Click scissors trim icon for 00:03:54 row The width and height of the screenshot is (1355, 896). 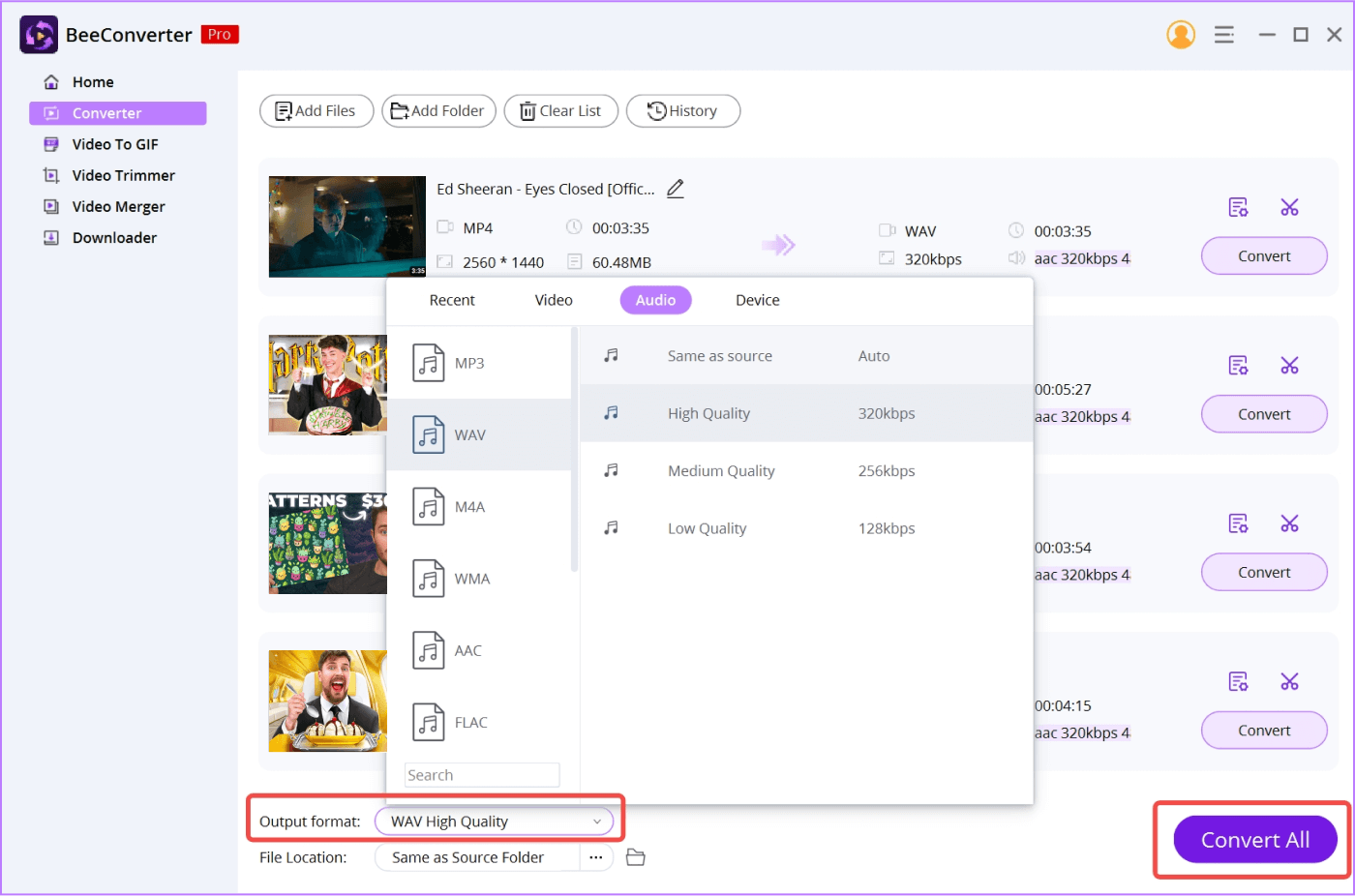(1289, 523)
